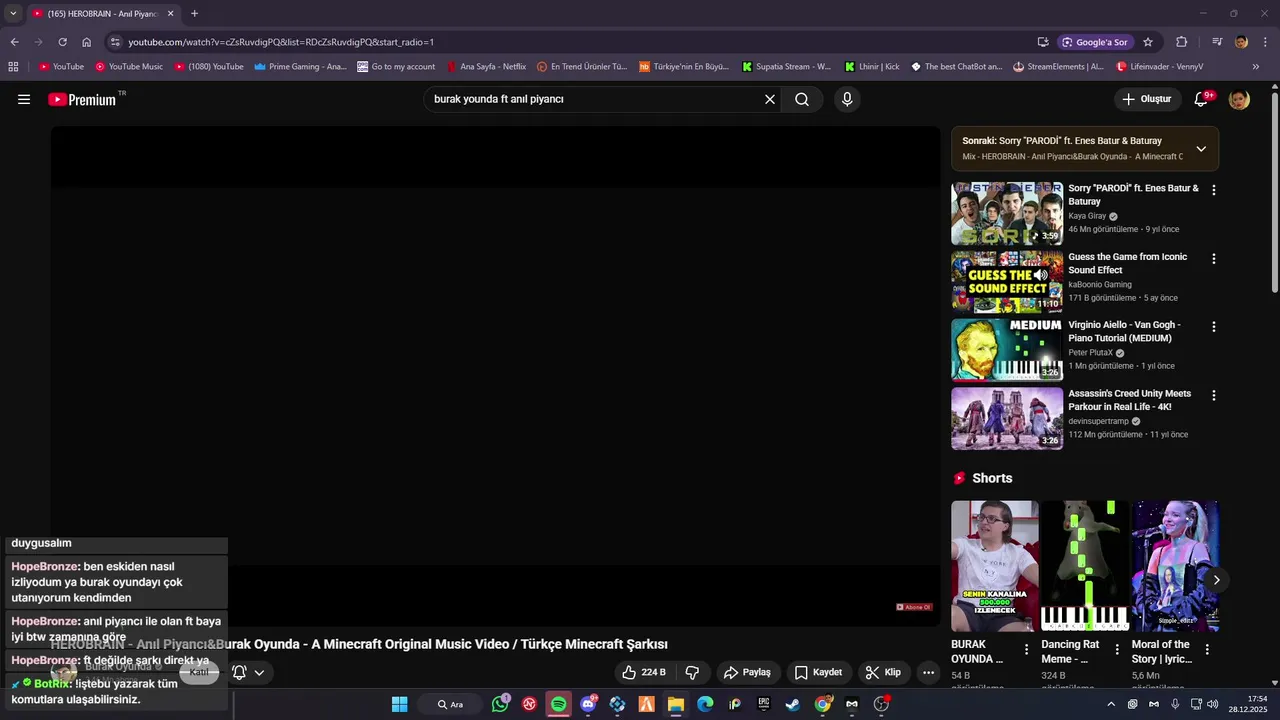
Task: Reload the page in Chrome
Action: pos(62,42)
